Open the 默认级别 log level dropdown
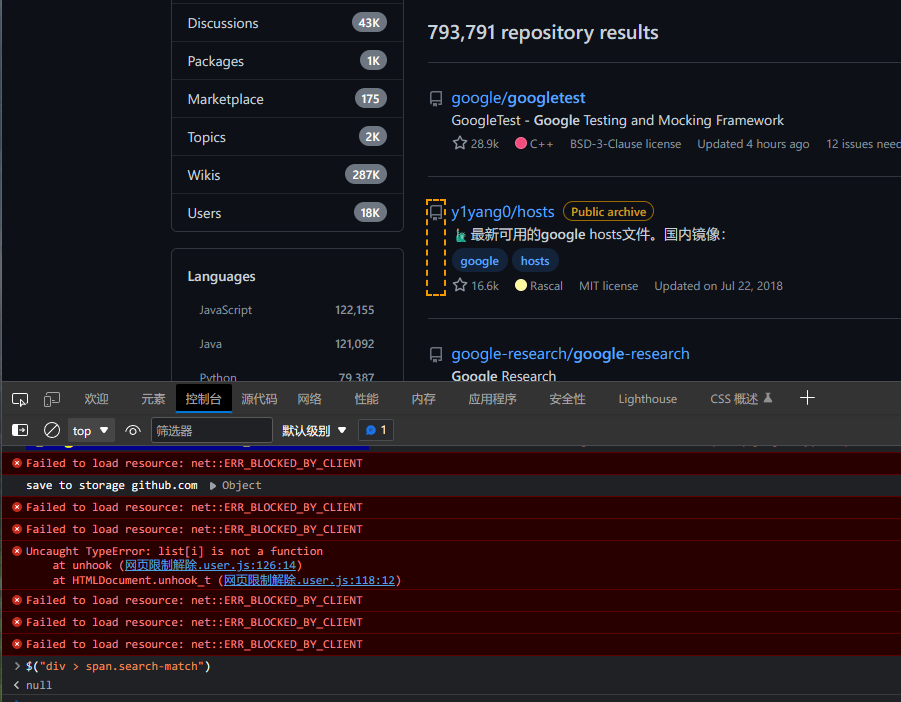 [314, 430]
